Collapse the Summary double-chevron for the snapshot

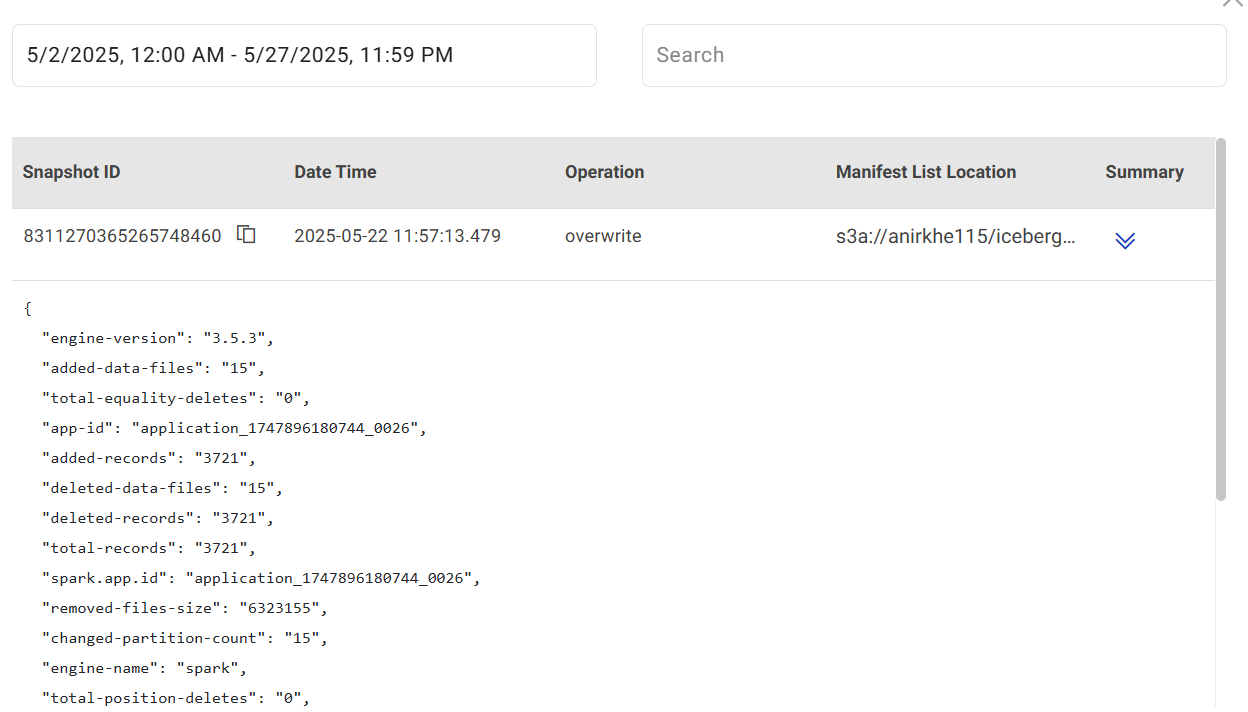[1125, 240]
